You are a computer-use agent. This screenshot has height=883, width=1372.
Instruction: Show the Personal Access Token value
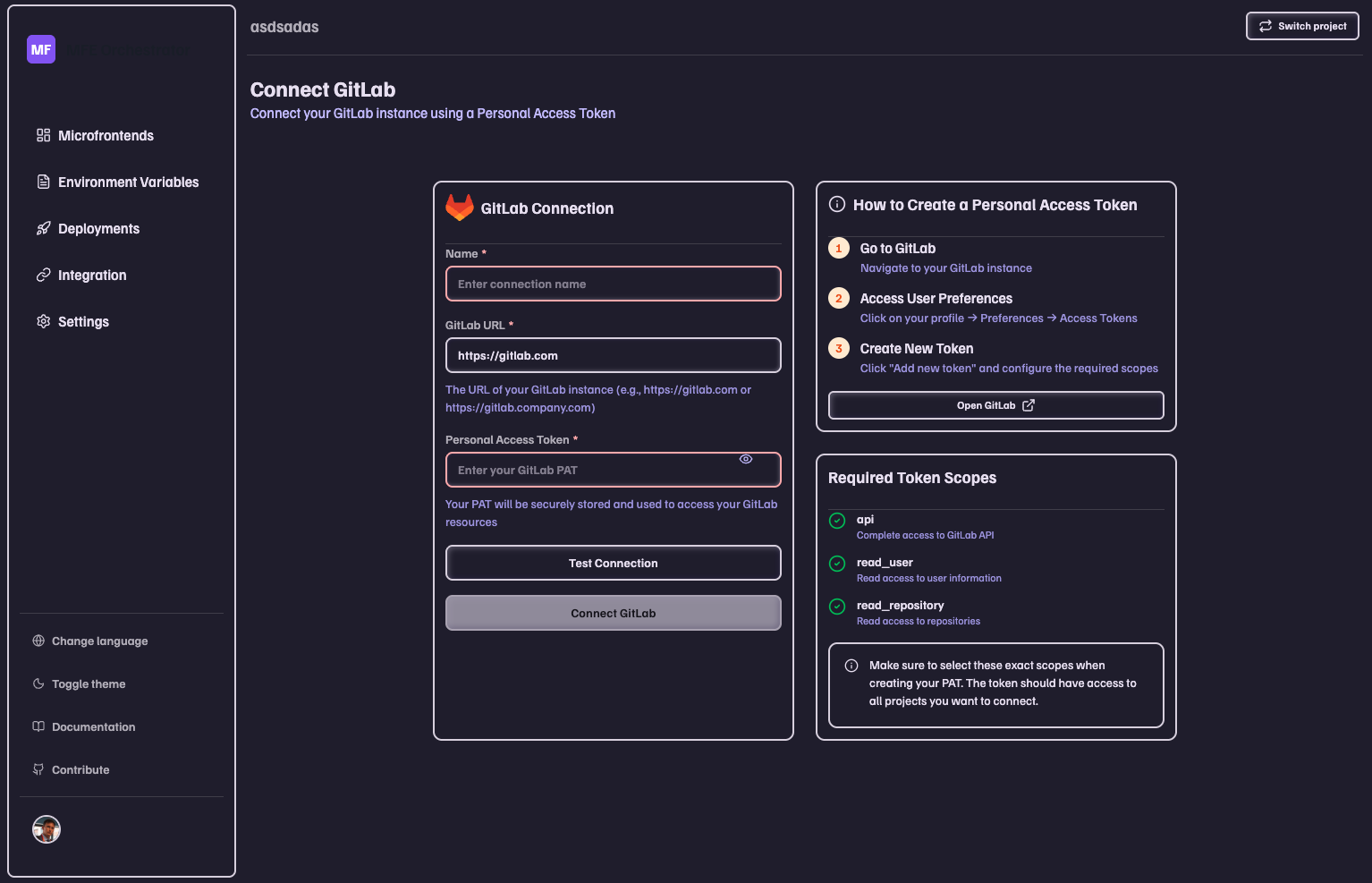pos(745,459)
